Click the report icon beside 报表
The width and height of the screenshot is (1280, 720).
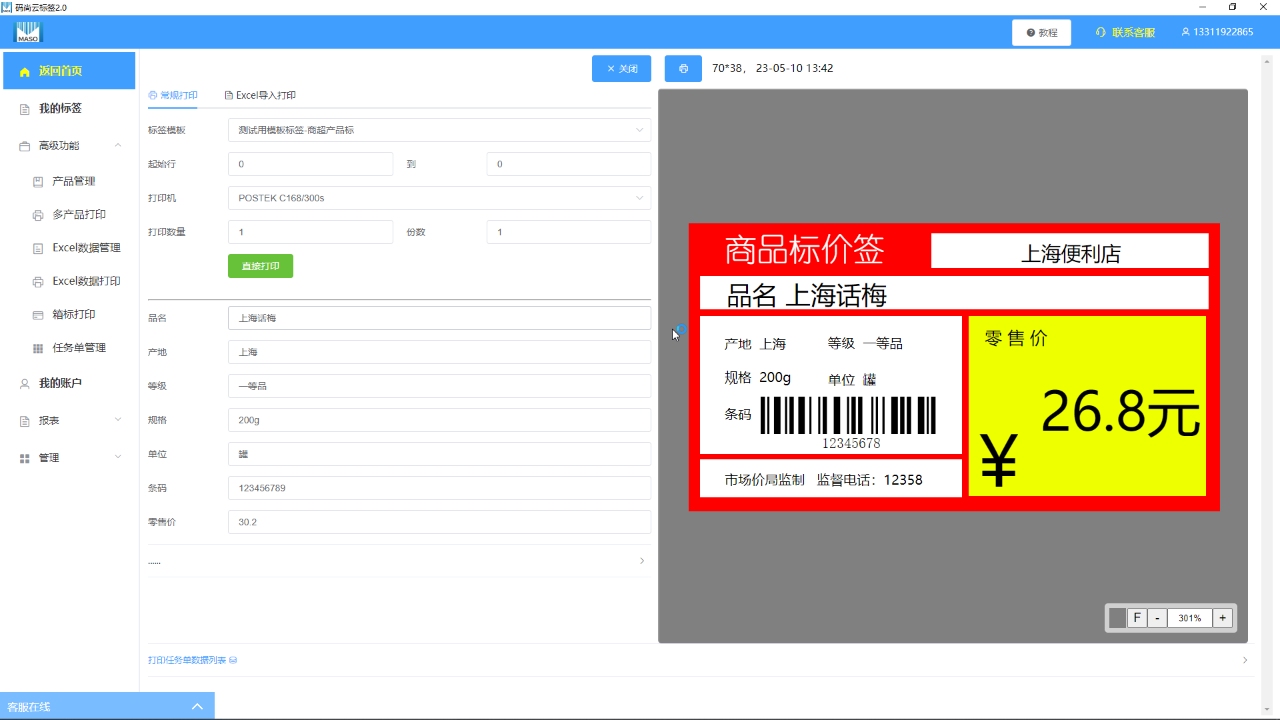(x=25, y=421)
